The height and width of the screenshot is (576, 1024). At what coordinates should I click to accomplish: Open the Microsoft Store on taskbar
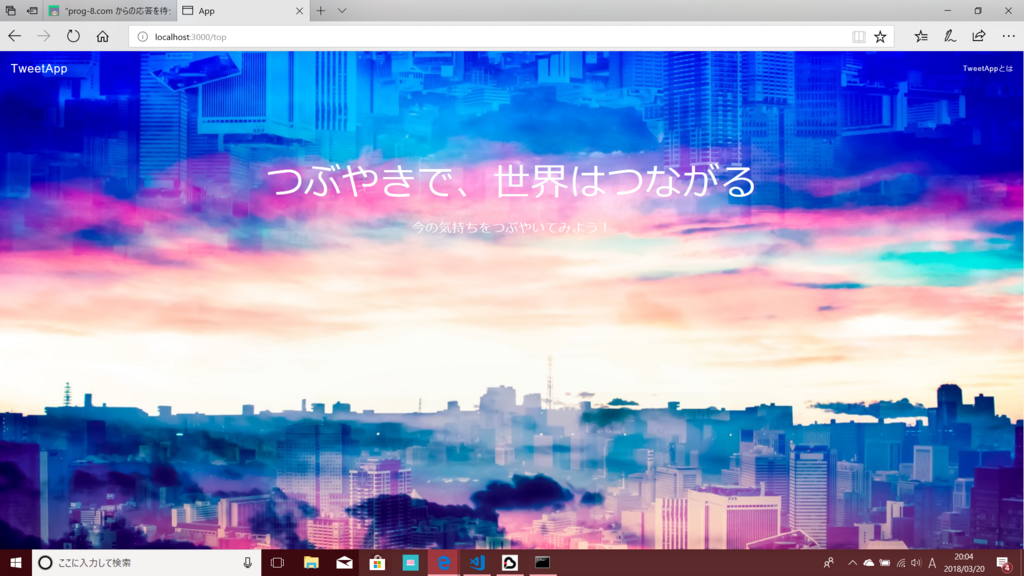(377, 562)
